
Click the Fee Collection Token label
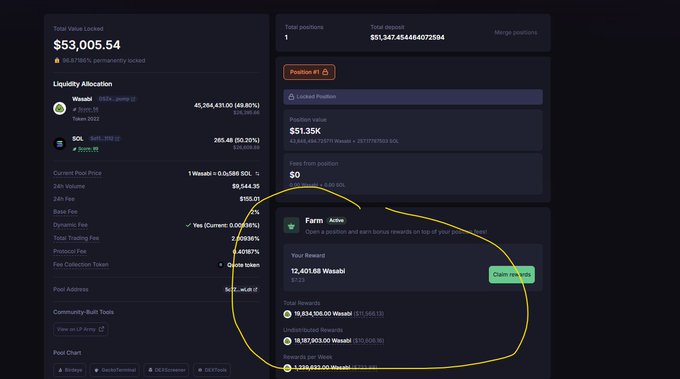click(x=81, y=265)
